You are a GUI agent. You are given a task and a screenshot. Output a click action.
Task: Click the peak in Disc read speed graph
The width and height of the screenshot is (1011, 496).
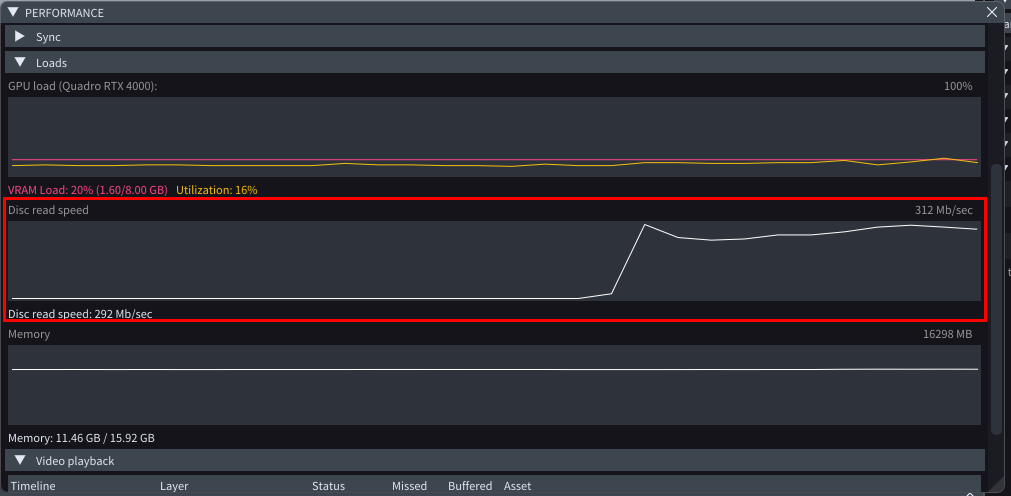645,225
